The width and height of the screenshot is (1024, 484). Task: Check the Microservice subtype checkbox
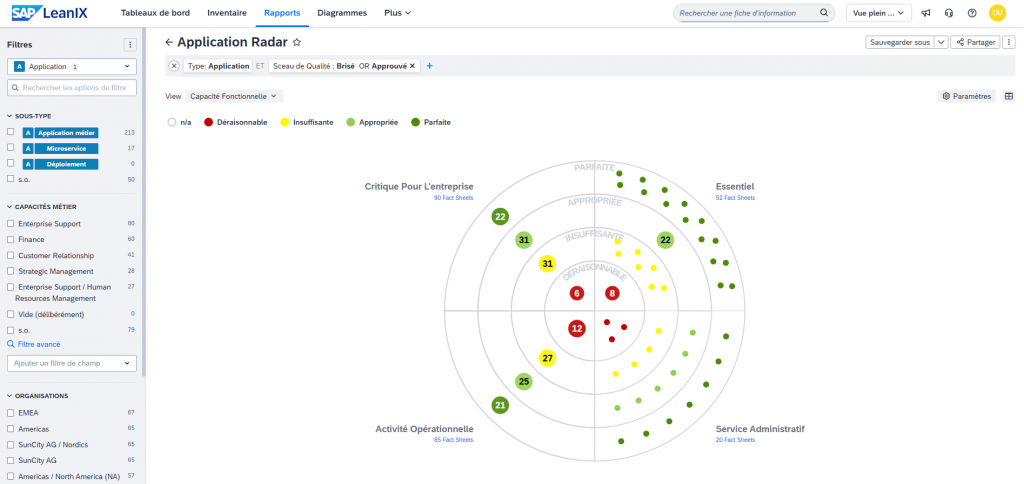[x=11, y=148]
